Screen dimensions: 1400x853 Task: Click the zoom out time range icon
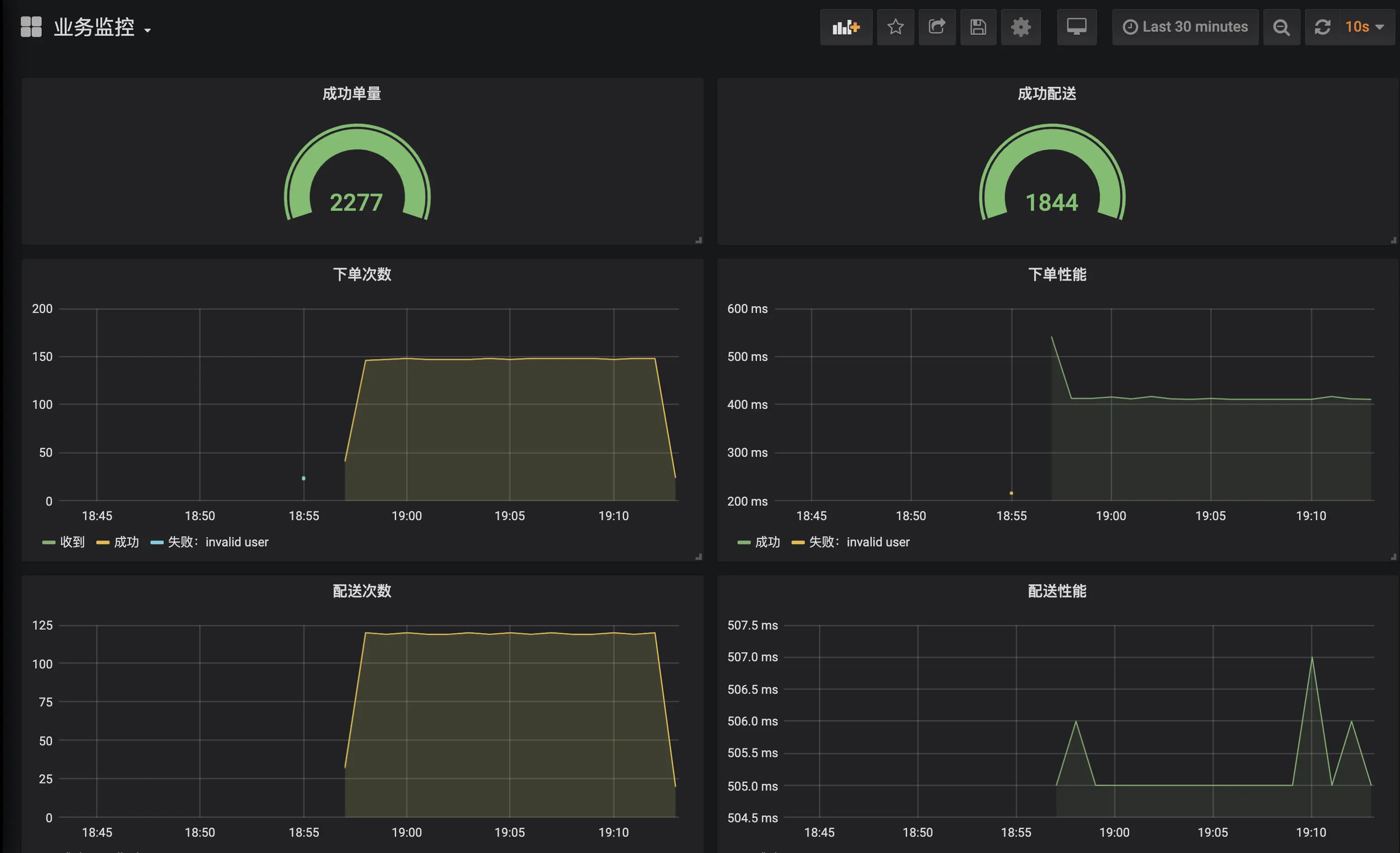pyautogui.click(x=1281, y=27)
